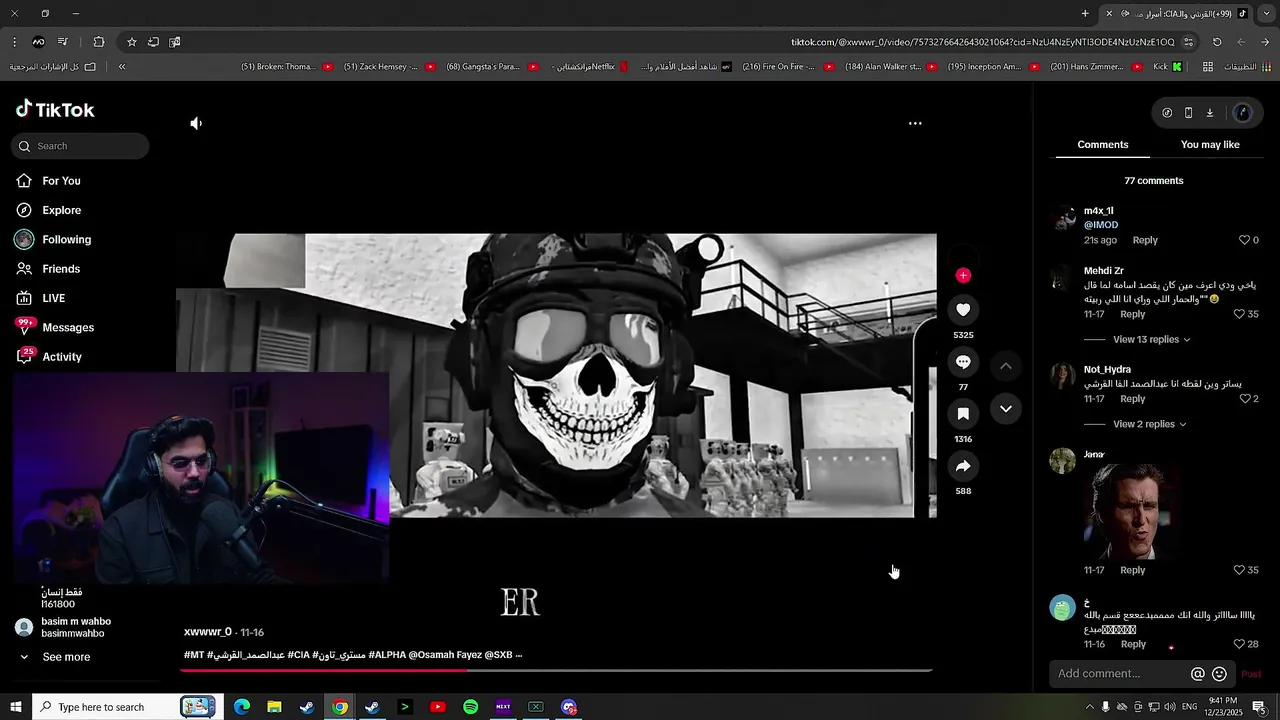
Task: Reply to Jana's image comment
Action: [1132, 570]
